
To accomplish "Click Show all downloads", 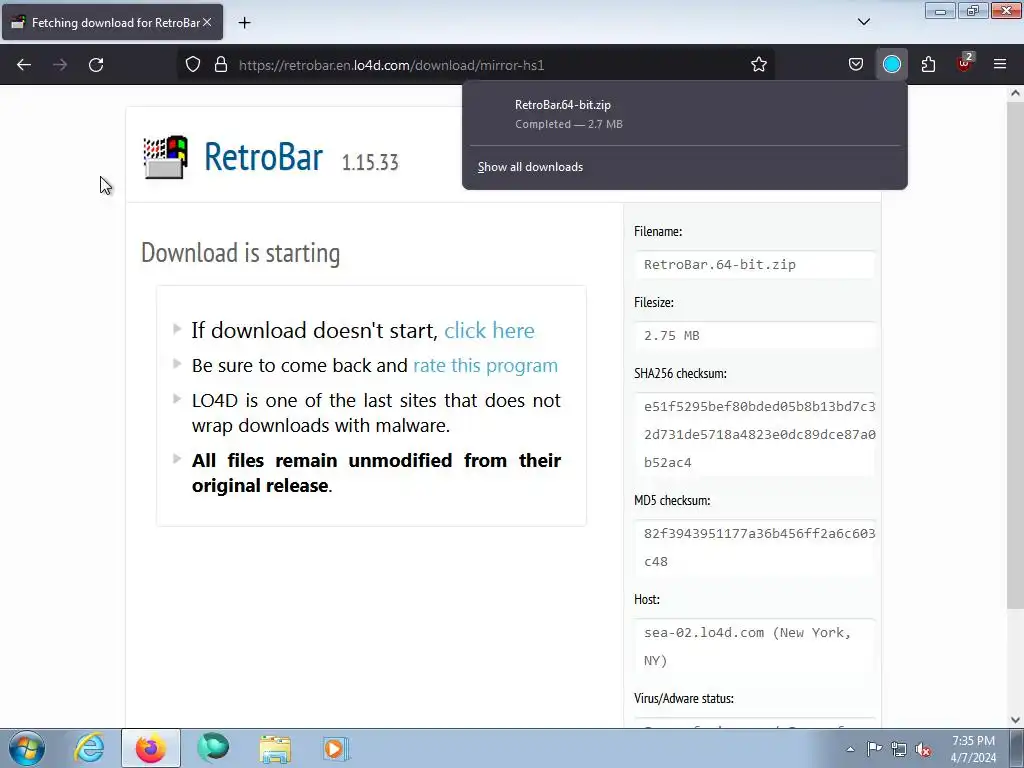I will (x=530, y=167).
